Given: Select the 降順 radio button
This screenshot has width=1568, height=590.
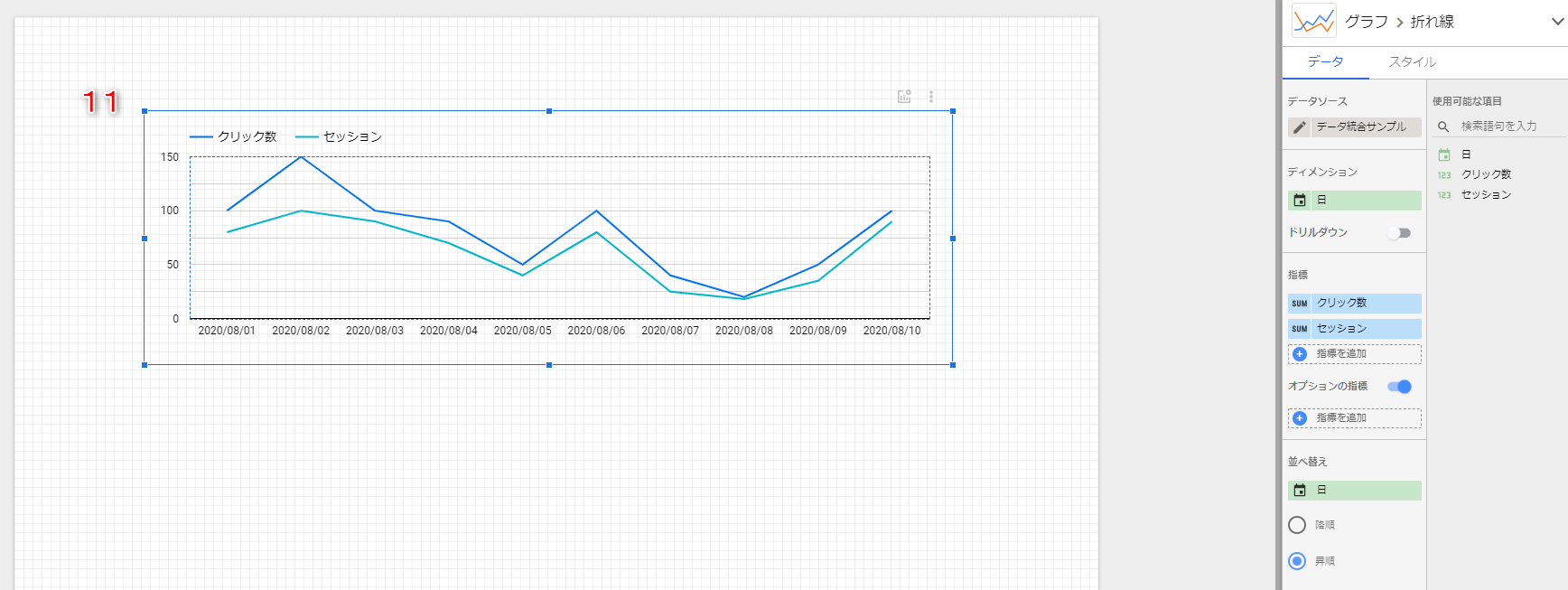Looking at the screenshot, I should pyautogui.click(x=1297, y=525).
